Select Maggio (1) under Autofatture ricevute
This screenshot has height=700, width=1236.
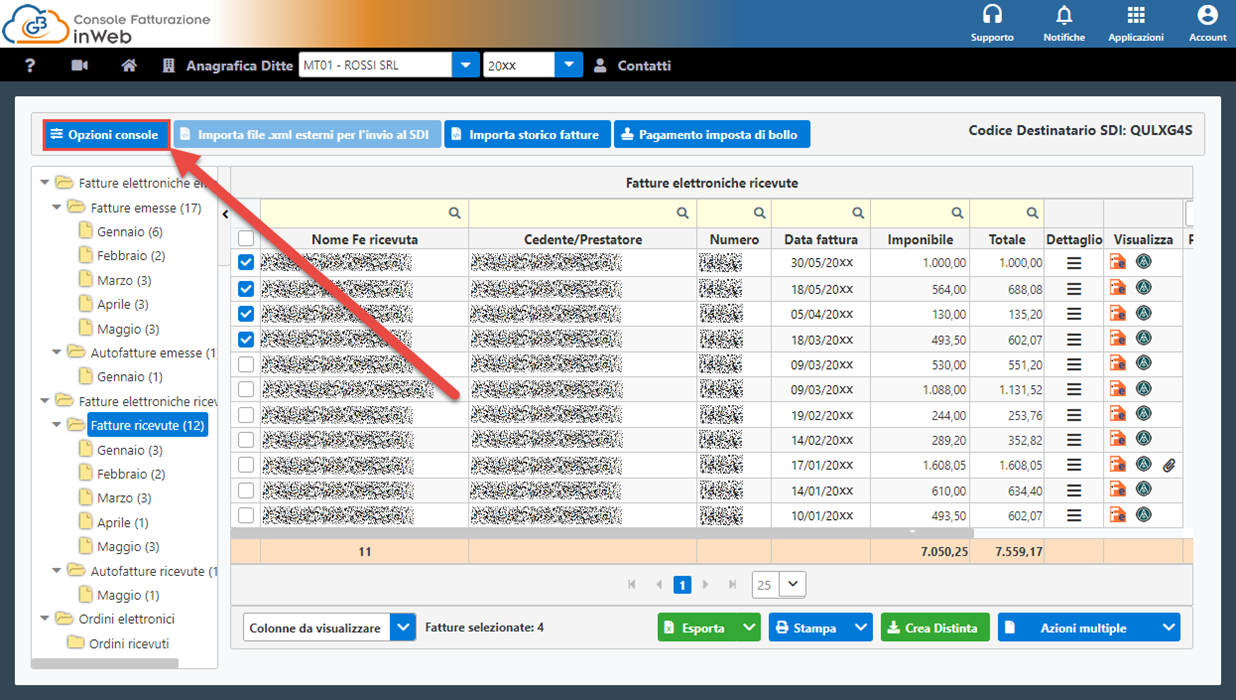[128, 595]
